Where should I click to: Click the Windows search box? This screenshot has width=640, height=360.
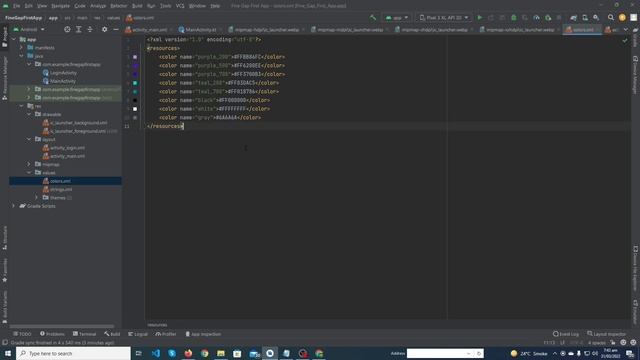[x=73, y=353]
